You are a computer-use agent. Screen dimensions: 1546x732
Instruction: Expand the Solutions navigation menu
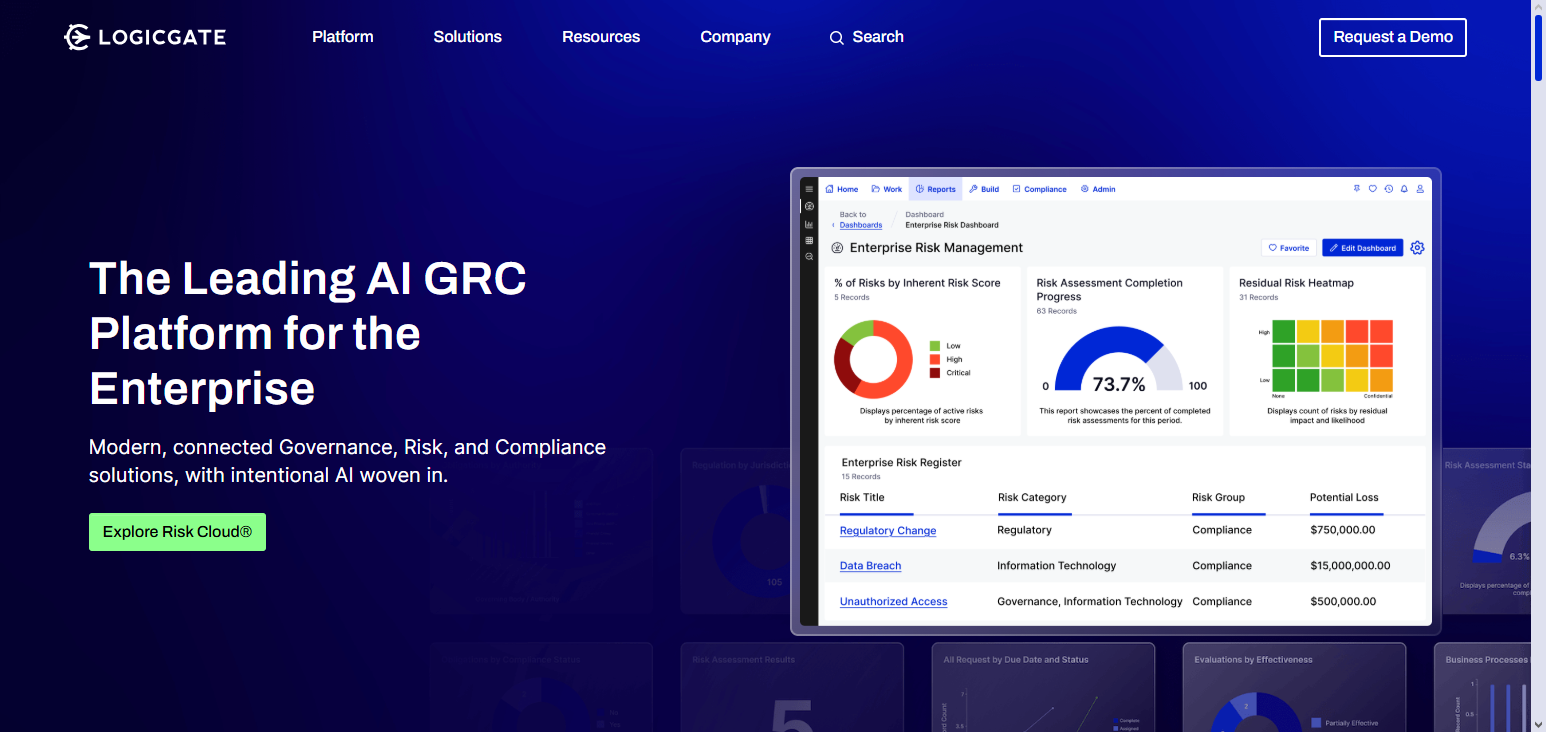[467, 37]
